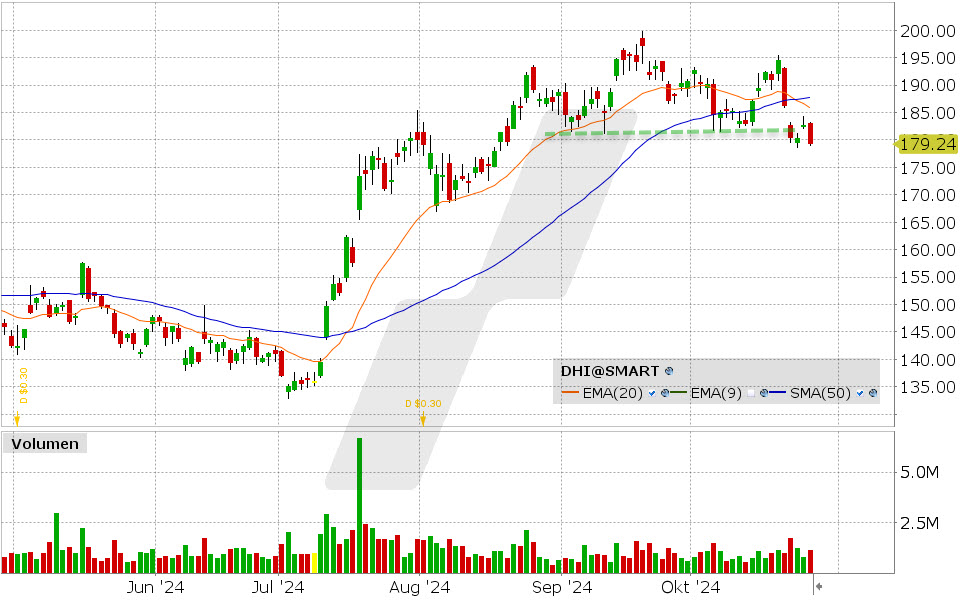960x600 pixels.
Task: Click the Sep '24 date axis label
Action: click(562, 588)
